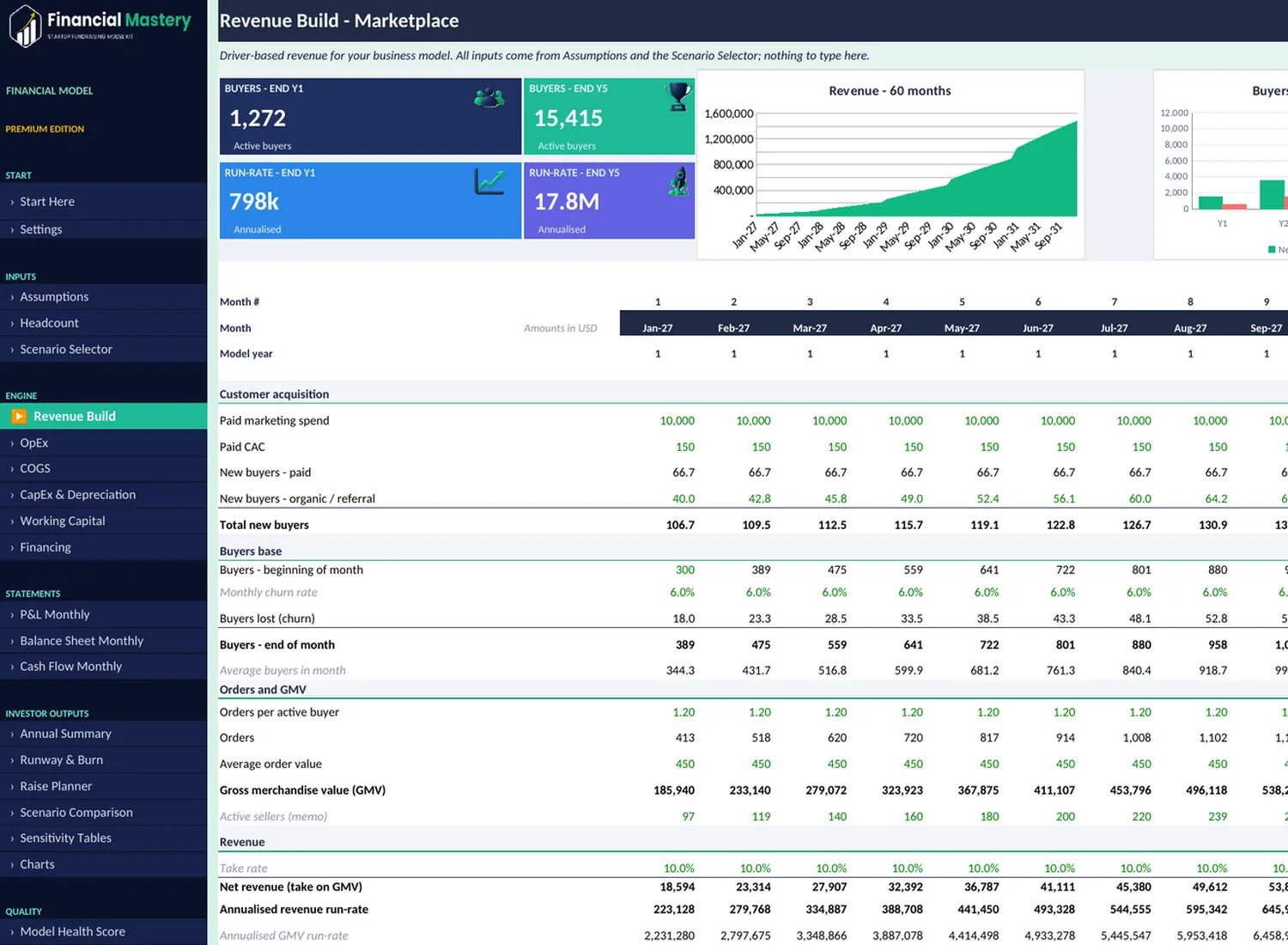Click the Revenue - 60 months chart
Screen dimensions: 1288x945
pyautogui.click(x=890, y=165)
